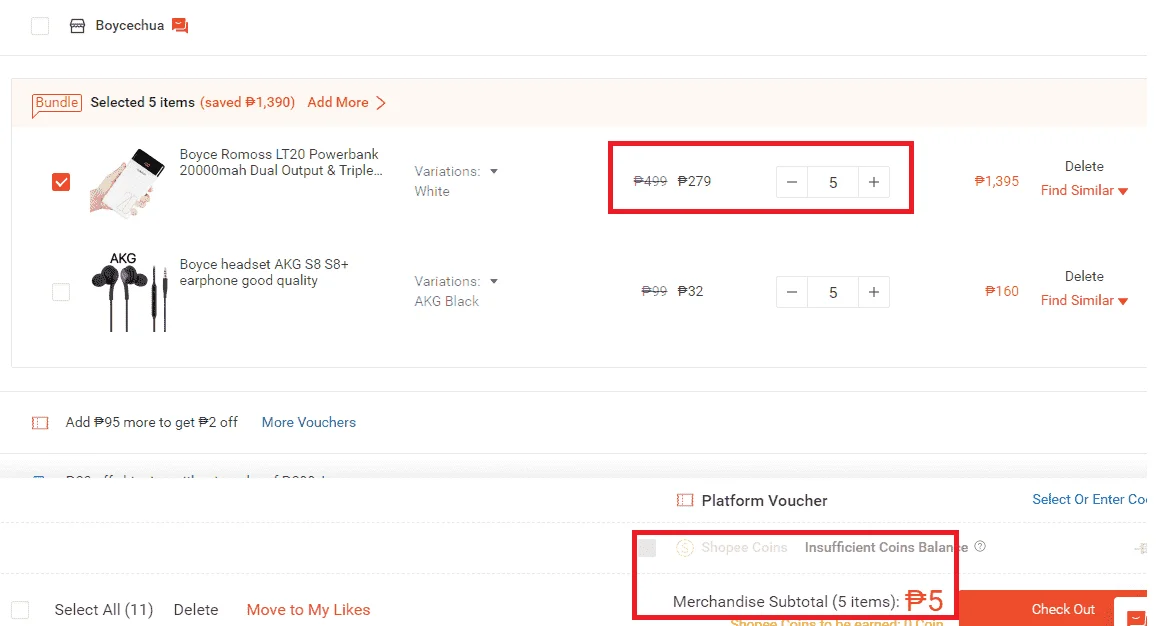The height and width of the screenshot is (626, 1158).
Task: Click the '(saved ₱1,390)' text
Action: 247,103
